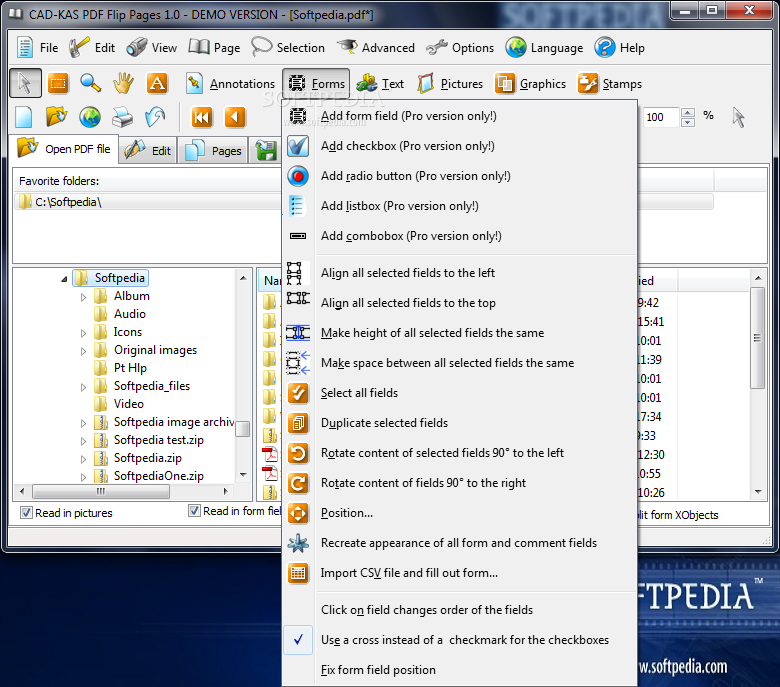Click the globe web icon in toolbar
The image size is (780, 687).
point(90,117)
